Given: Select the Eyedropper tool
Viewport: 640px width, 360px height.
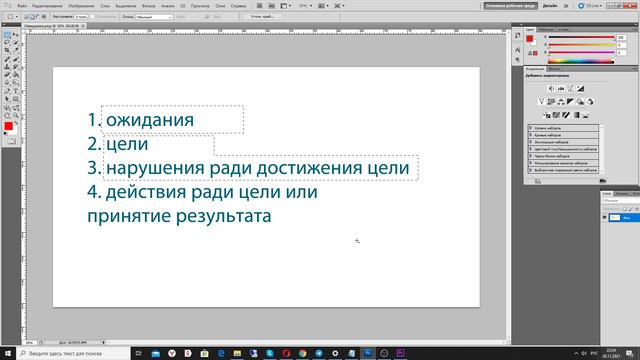Looking at the screenshot, I should (x=16, y=51).
